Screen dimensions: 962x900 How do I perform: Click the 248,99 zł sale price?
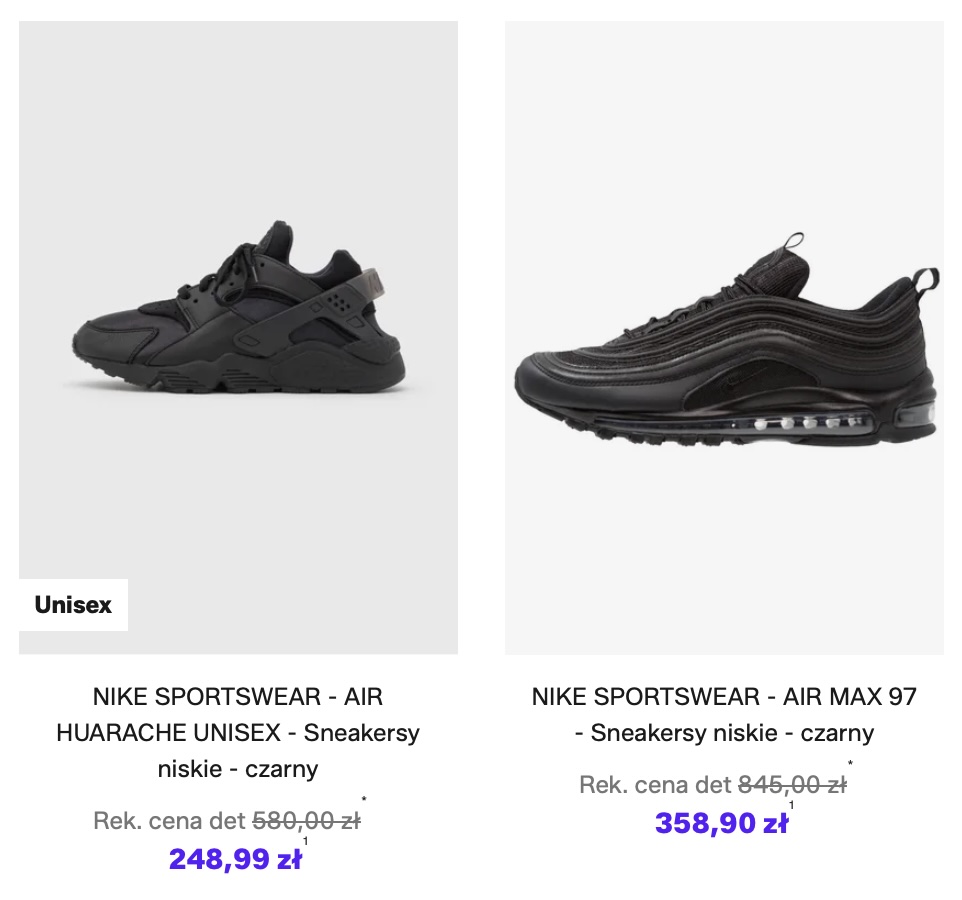click(x=235, y=859)
